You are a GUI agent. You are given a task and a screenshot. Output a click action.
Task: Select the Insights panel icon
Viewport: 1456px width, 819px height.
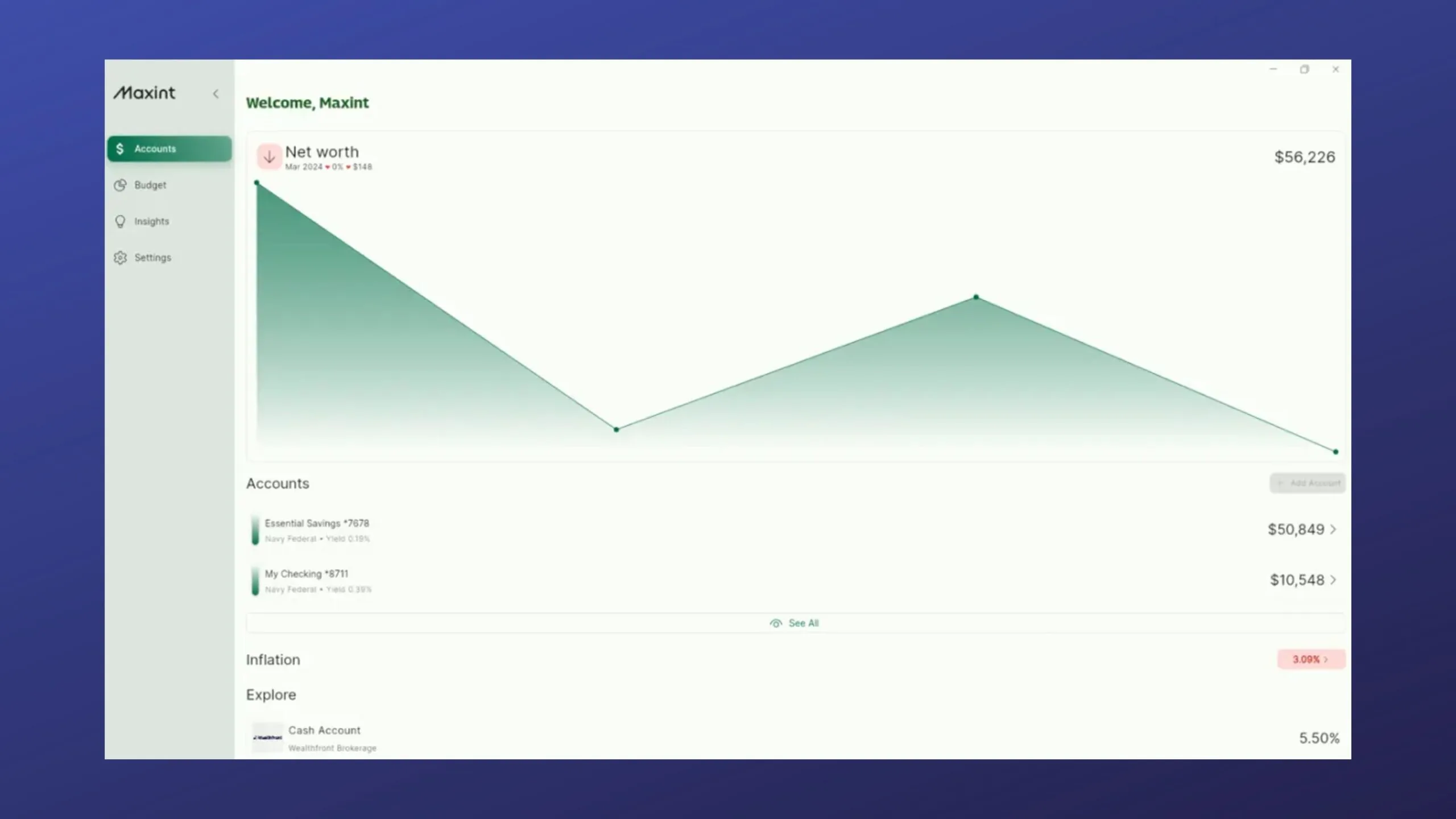(x=120, y=221)
